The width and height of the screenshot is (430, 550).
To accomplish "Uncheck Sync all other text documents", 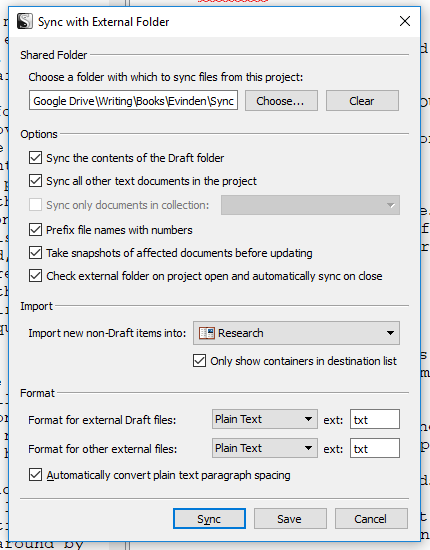I will 35,181.
